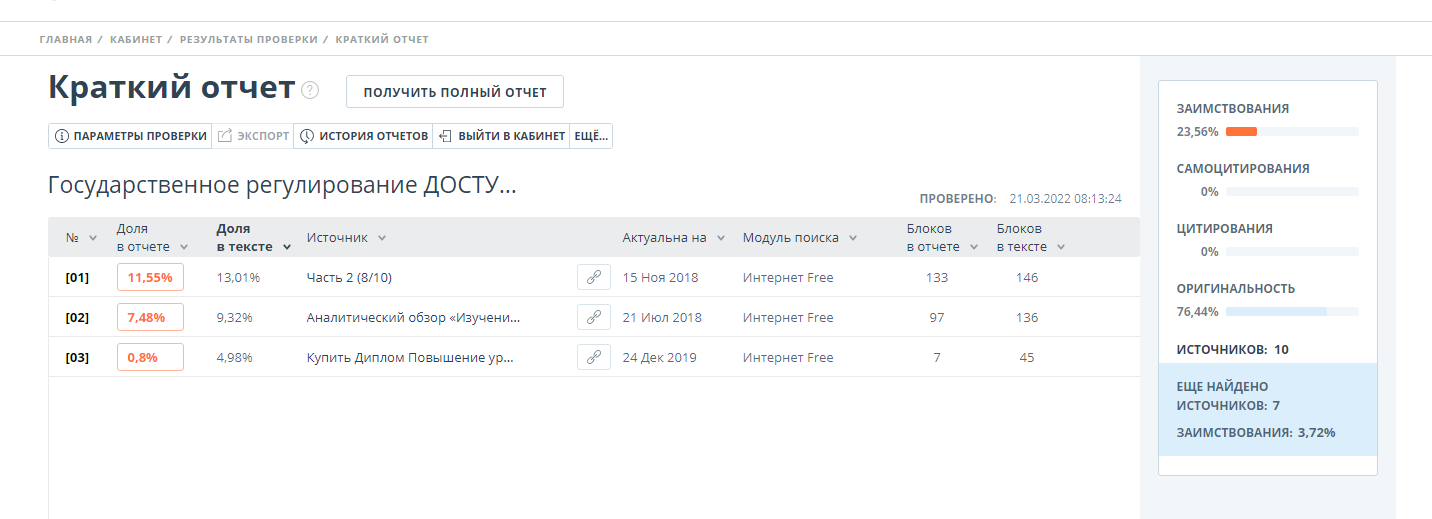Click the Экспорт toolbar item
This screenshot has width=1432, height=519.
pos(253,136)
